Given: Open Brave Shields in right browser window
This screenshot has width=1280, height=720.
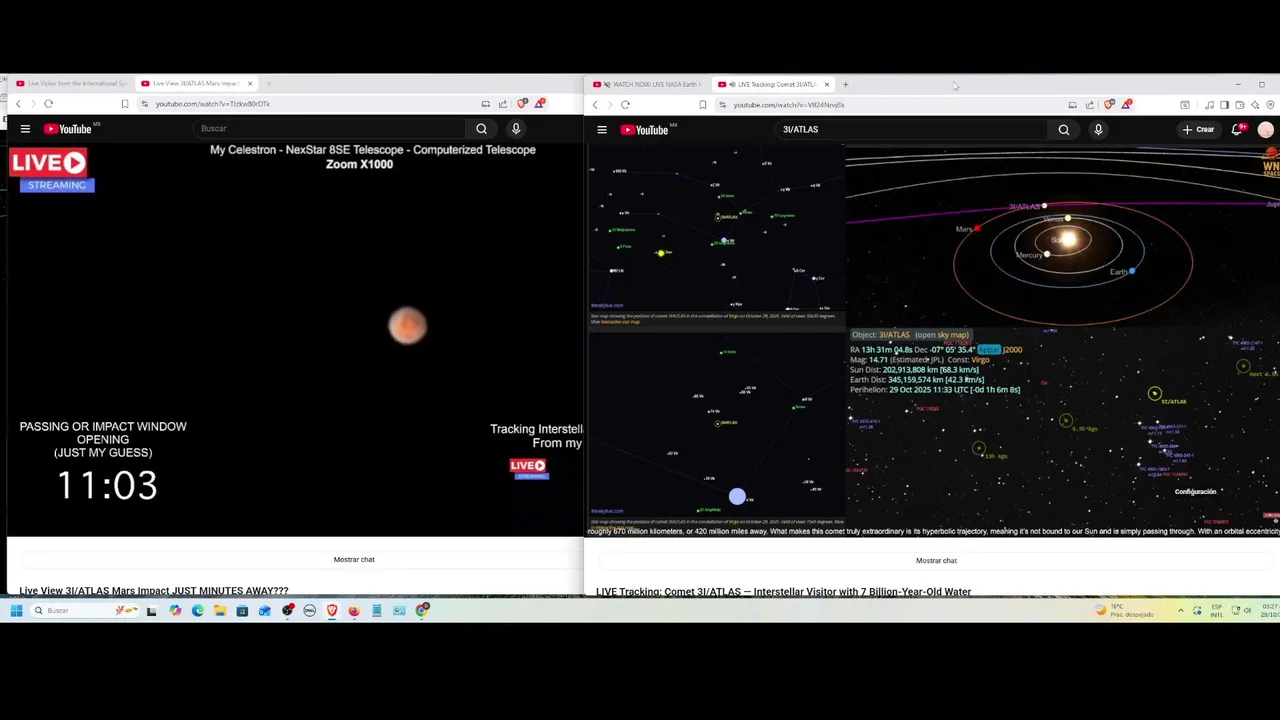Looking at the screenshot, I should 1109,104.
